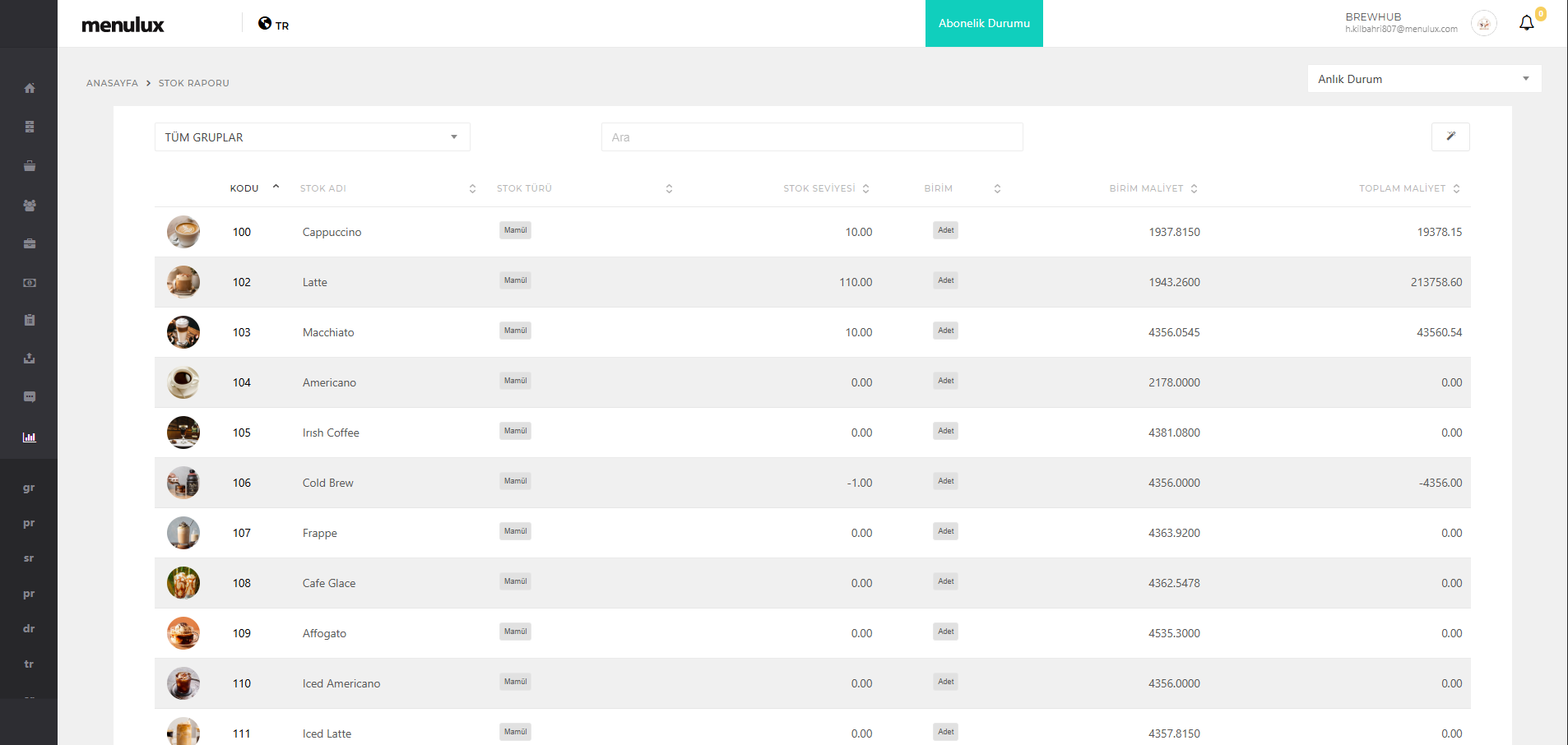
Task: Click the globe TR language selector
Action: [273, 24]
